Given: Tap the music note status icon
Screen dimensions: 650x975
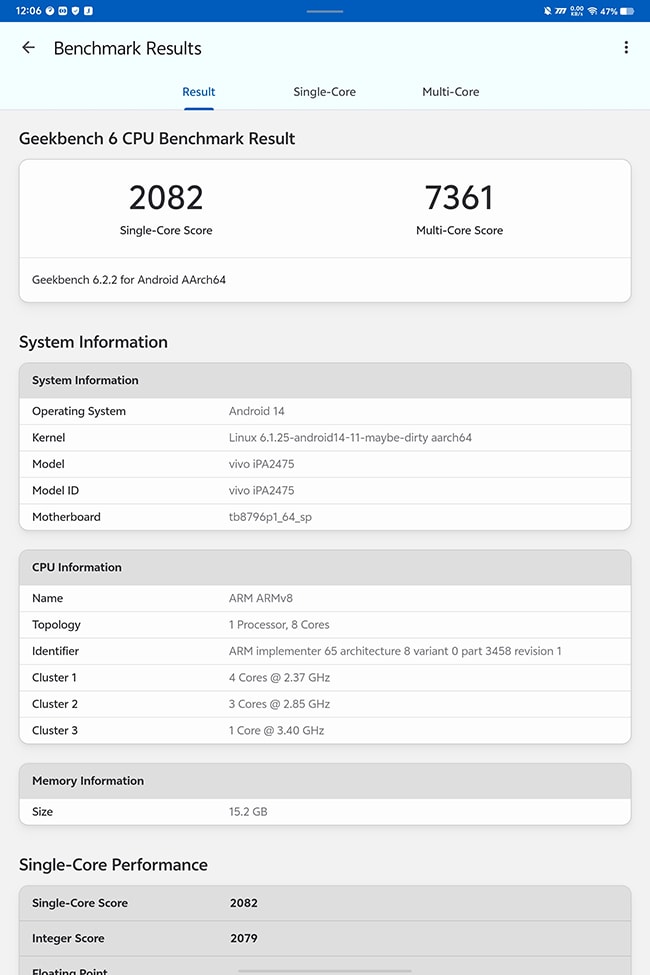Looking at the screenshot, I should pos(89,11).
